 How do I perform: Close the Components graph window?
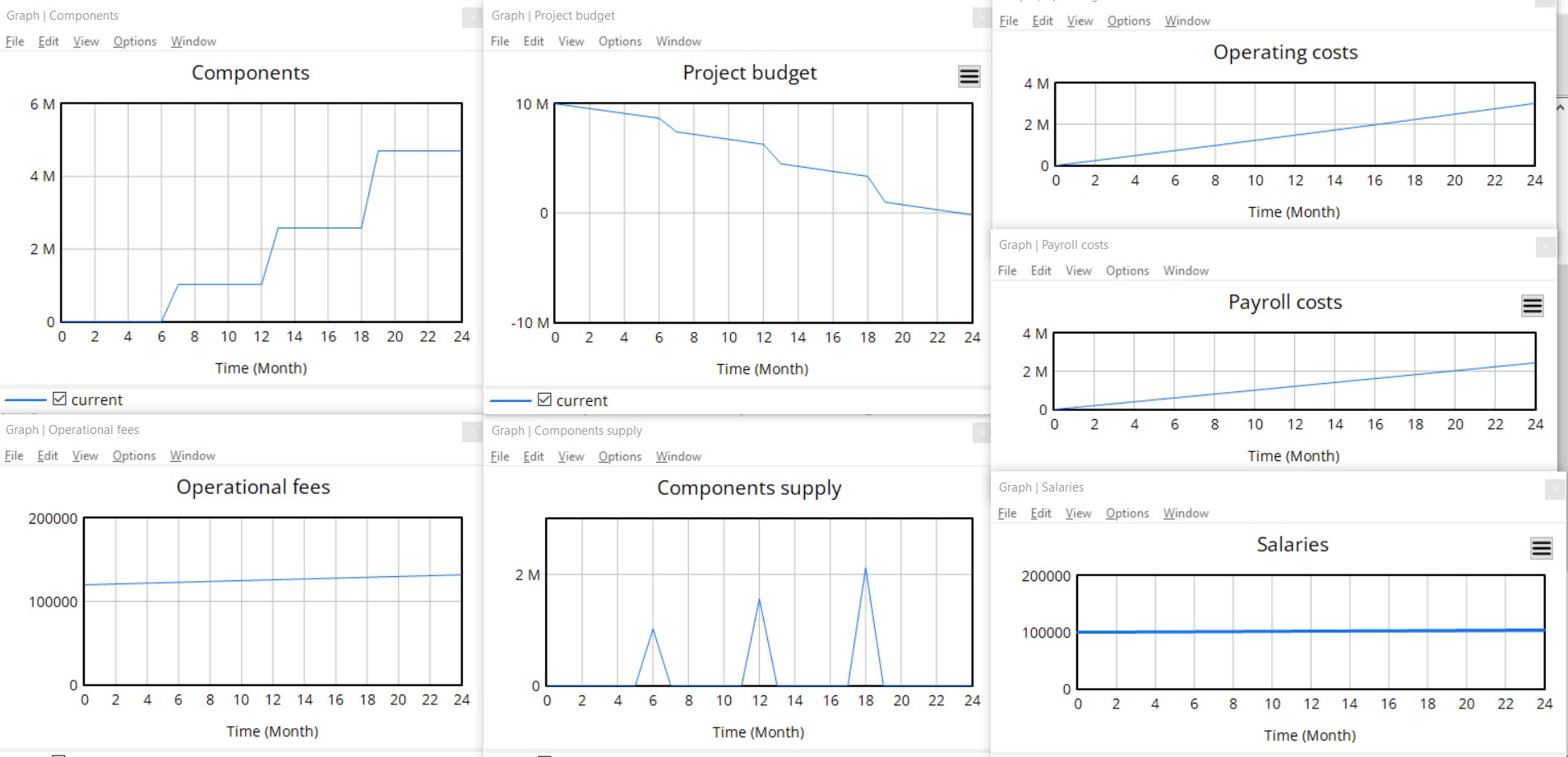point(472,16)
